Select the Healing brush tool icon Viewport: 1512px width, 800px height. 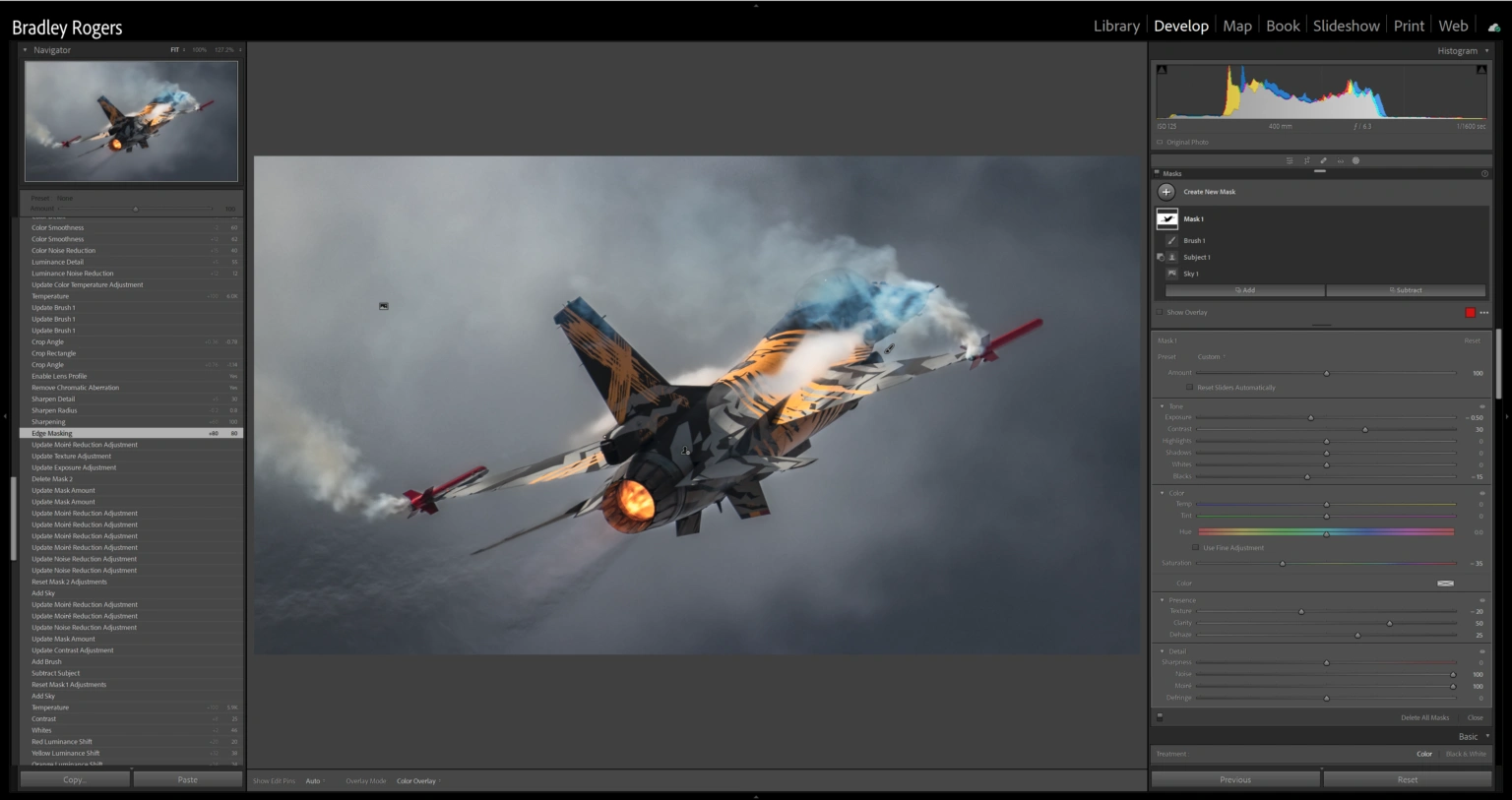pos(1323,160)
